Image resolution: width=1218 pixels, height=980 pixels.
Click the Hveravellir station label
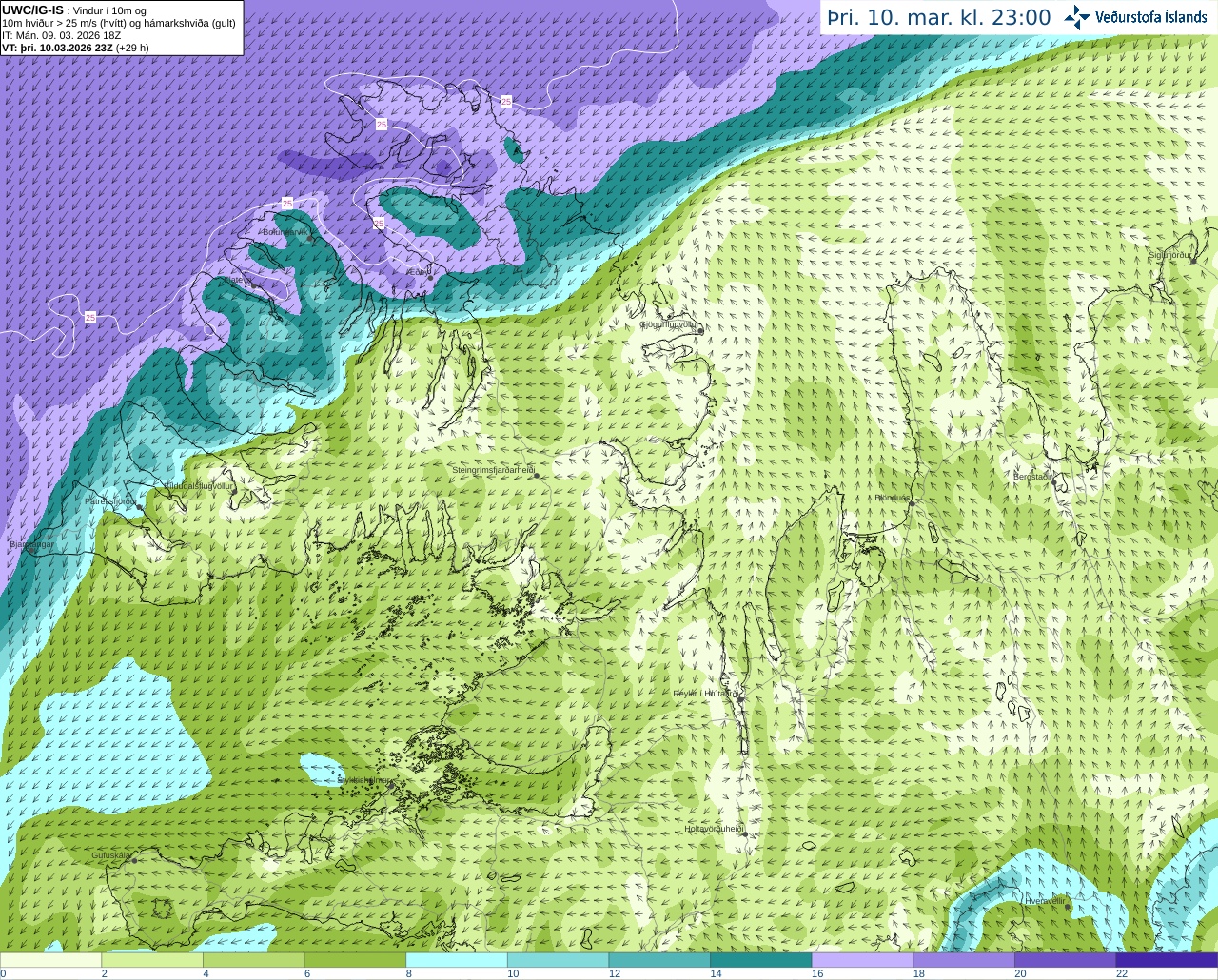pos(1046,900)
